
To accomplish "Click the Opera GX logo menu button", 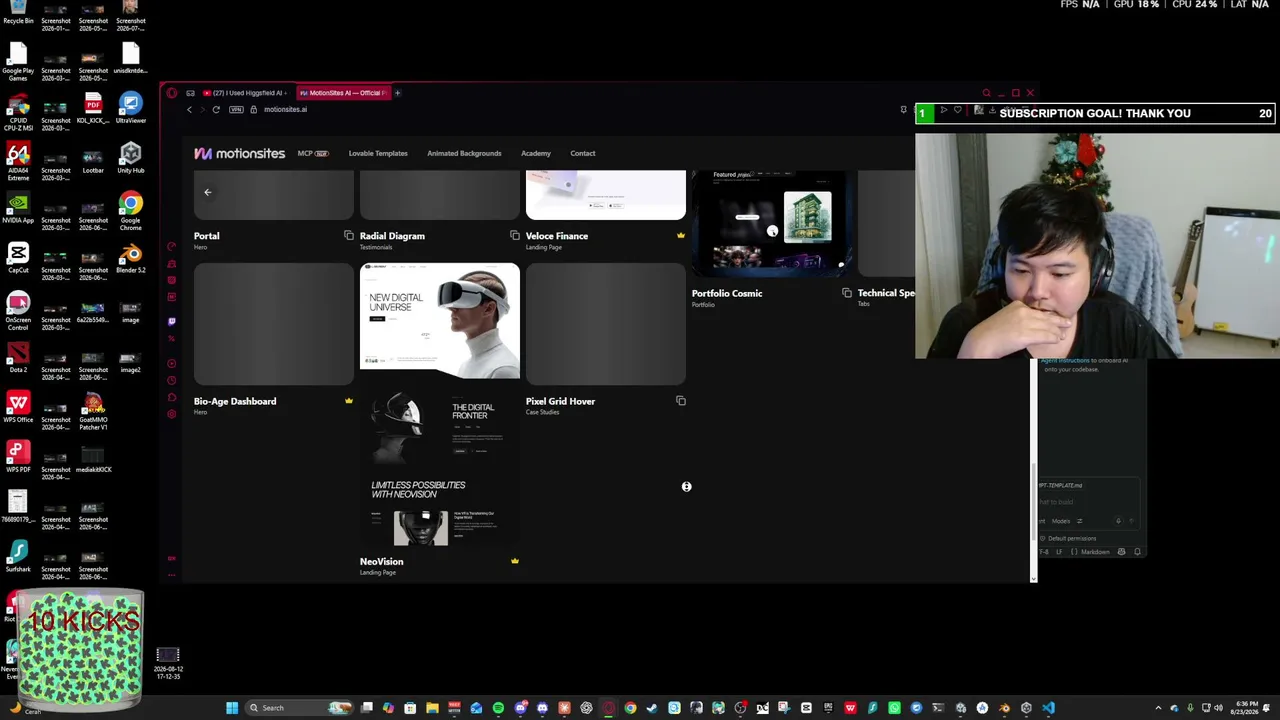I will coord(172,93).
